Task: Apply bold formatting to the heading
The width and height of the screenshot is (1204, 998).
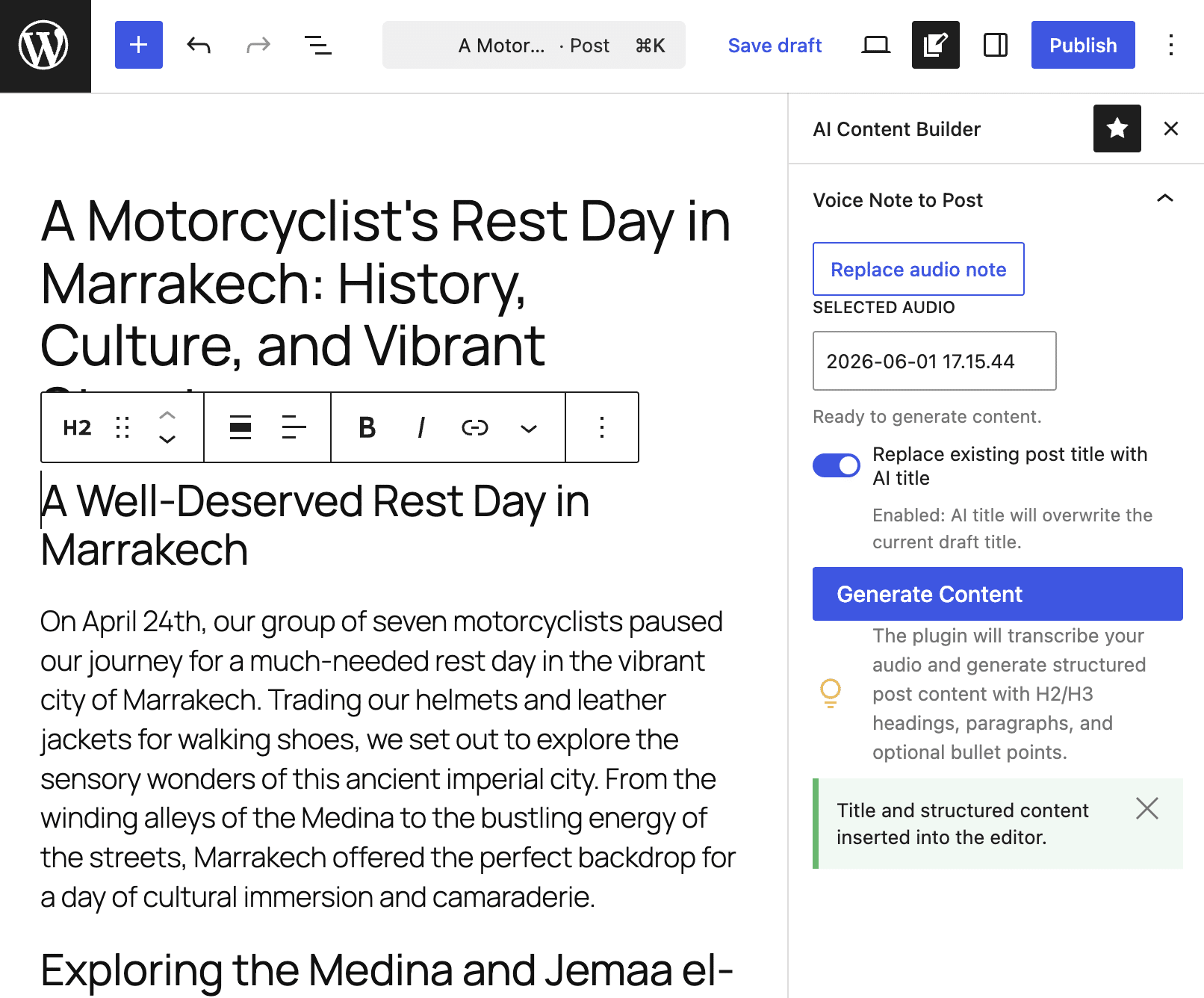Action: (x=367, y=427)
